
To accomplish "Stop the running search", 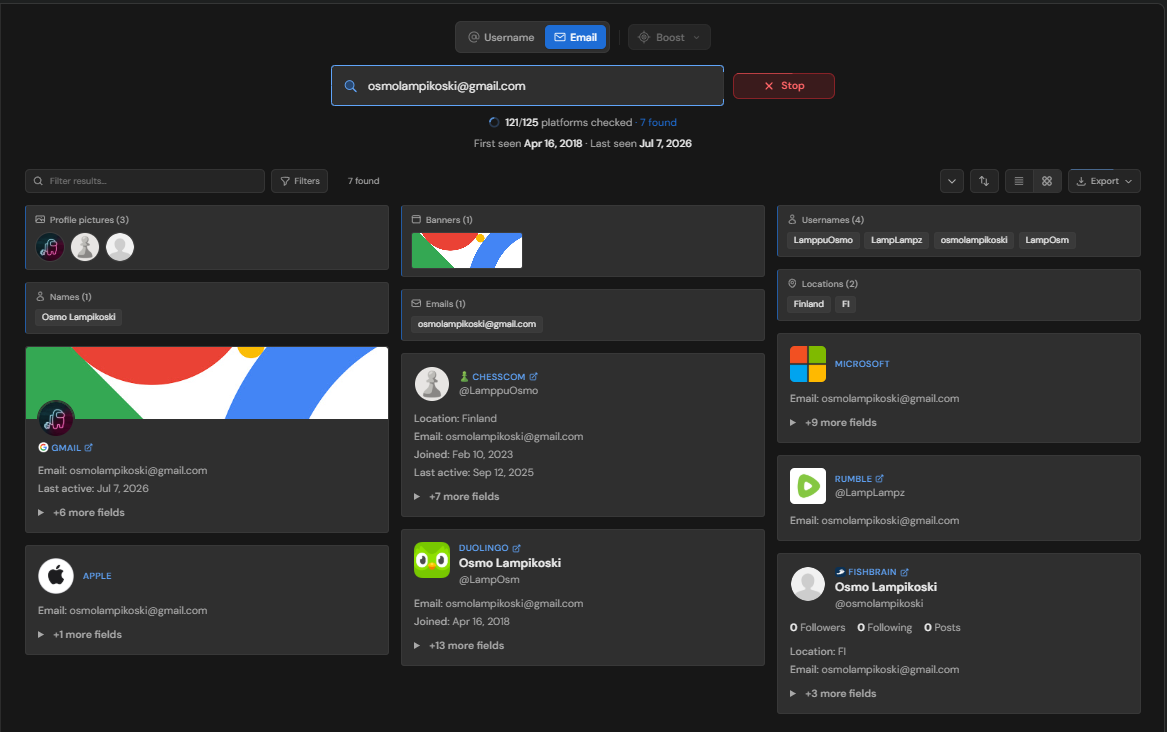I will point(784,86).
